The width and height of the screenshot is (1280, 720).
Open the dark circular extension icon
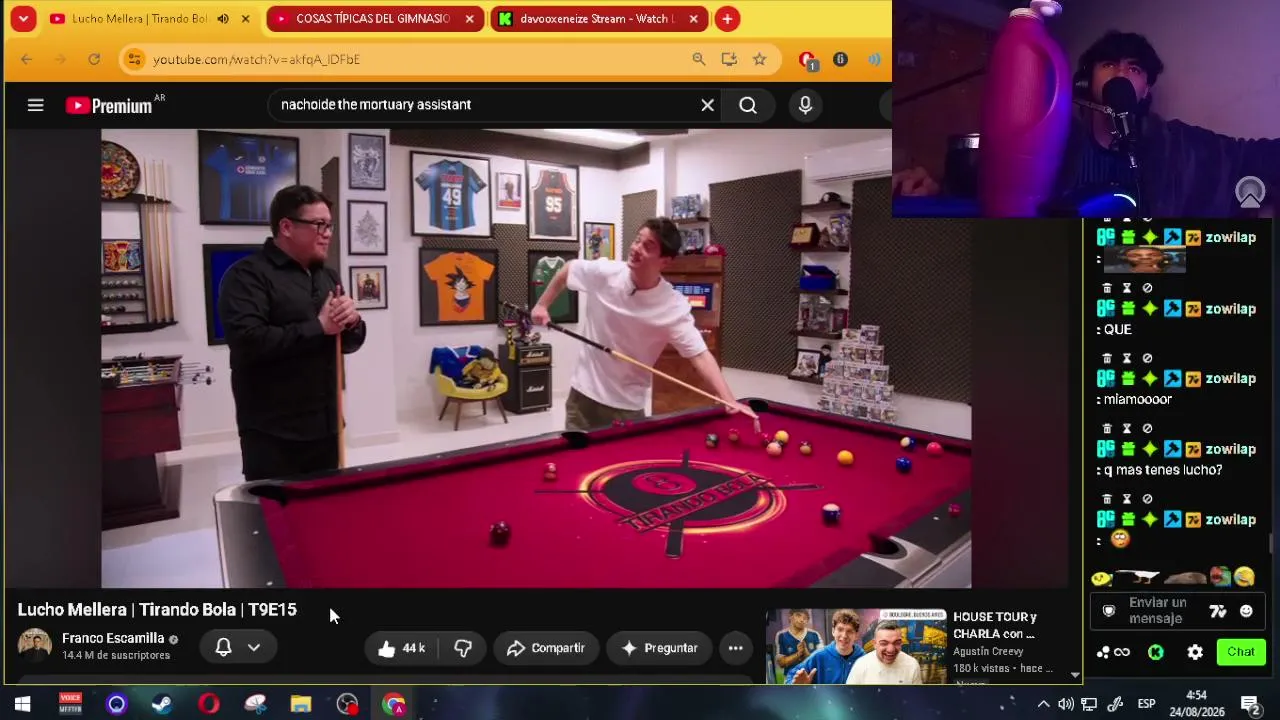pos(840,59)
